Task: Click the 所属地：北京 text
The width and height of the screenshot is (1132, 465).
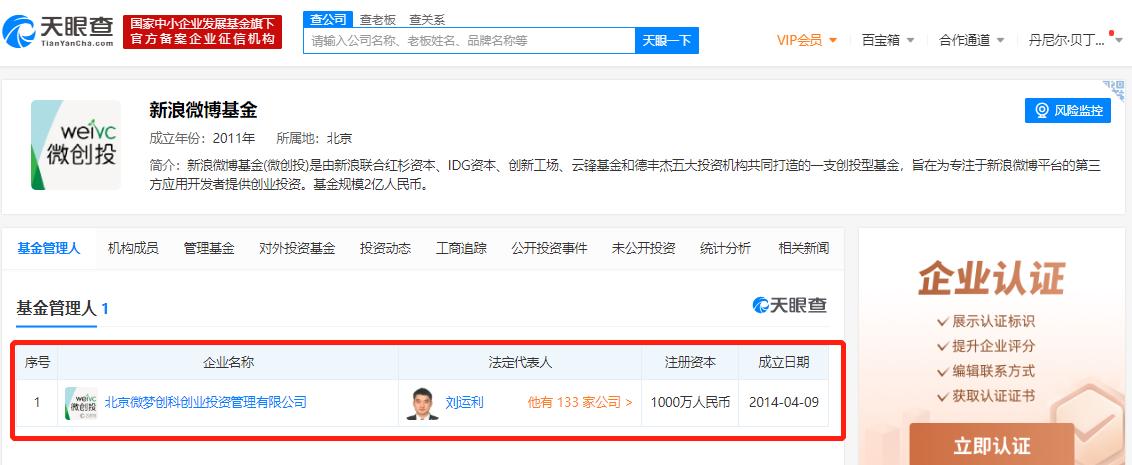Action: [314, 138]
